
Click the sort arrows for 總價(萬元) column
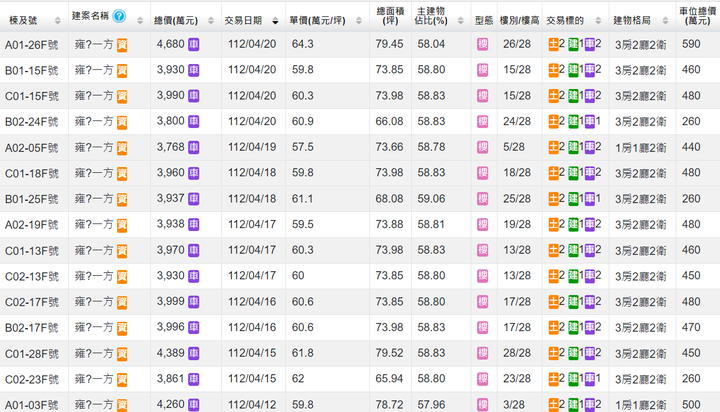pos(211,21)
